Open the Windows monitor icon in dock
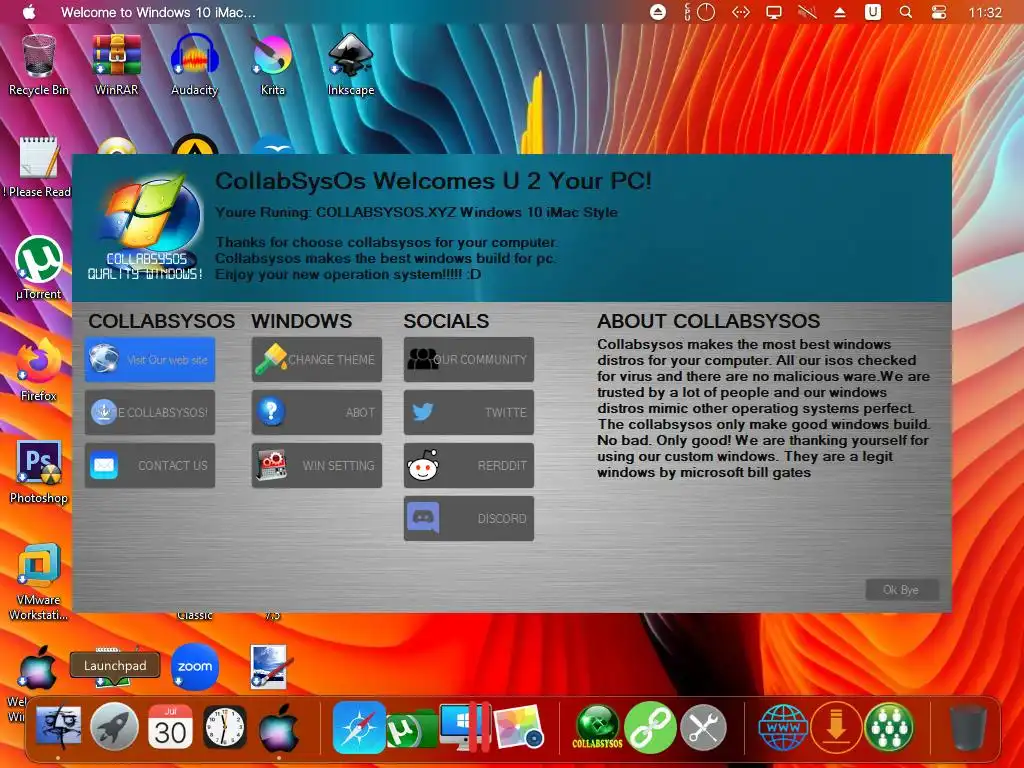The height and width of the screenshot is (768, 1024). pos(464,727)
